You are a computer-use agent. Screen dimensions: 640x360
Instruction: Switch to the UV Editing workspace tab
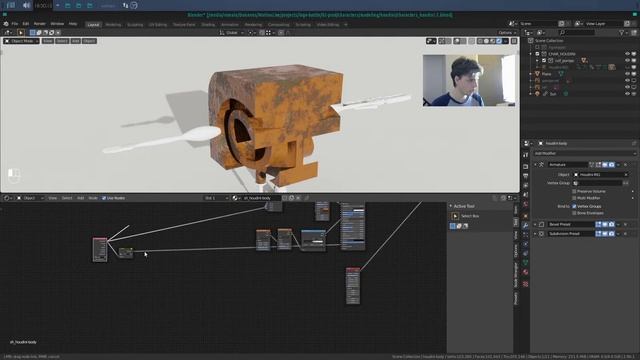pyautogui.click(x=158, y=24)
